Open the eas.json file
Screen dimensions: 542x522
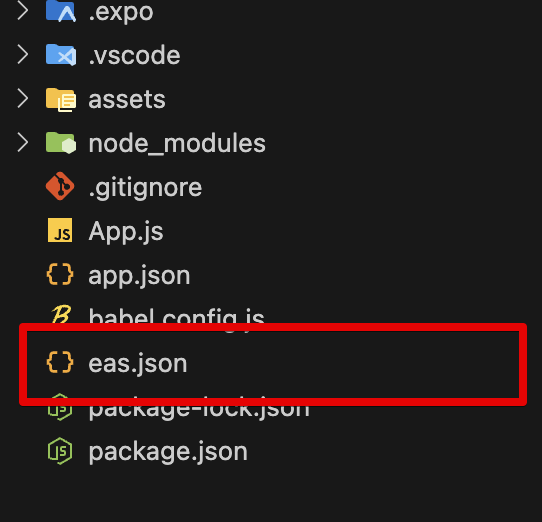[x=138, y=363]
